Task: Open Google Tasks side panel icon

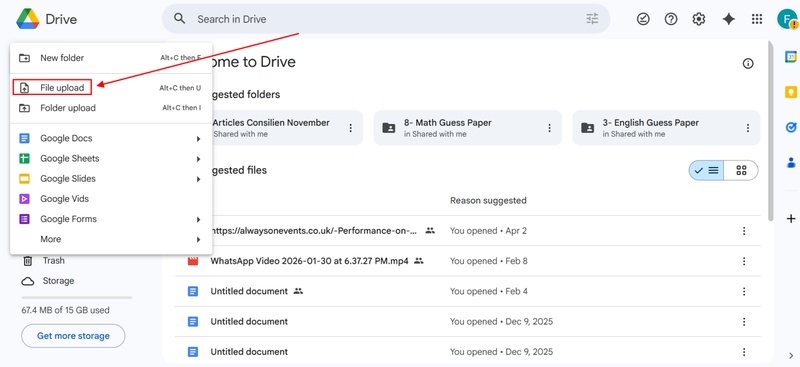Action: 791,128
